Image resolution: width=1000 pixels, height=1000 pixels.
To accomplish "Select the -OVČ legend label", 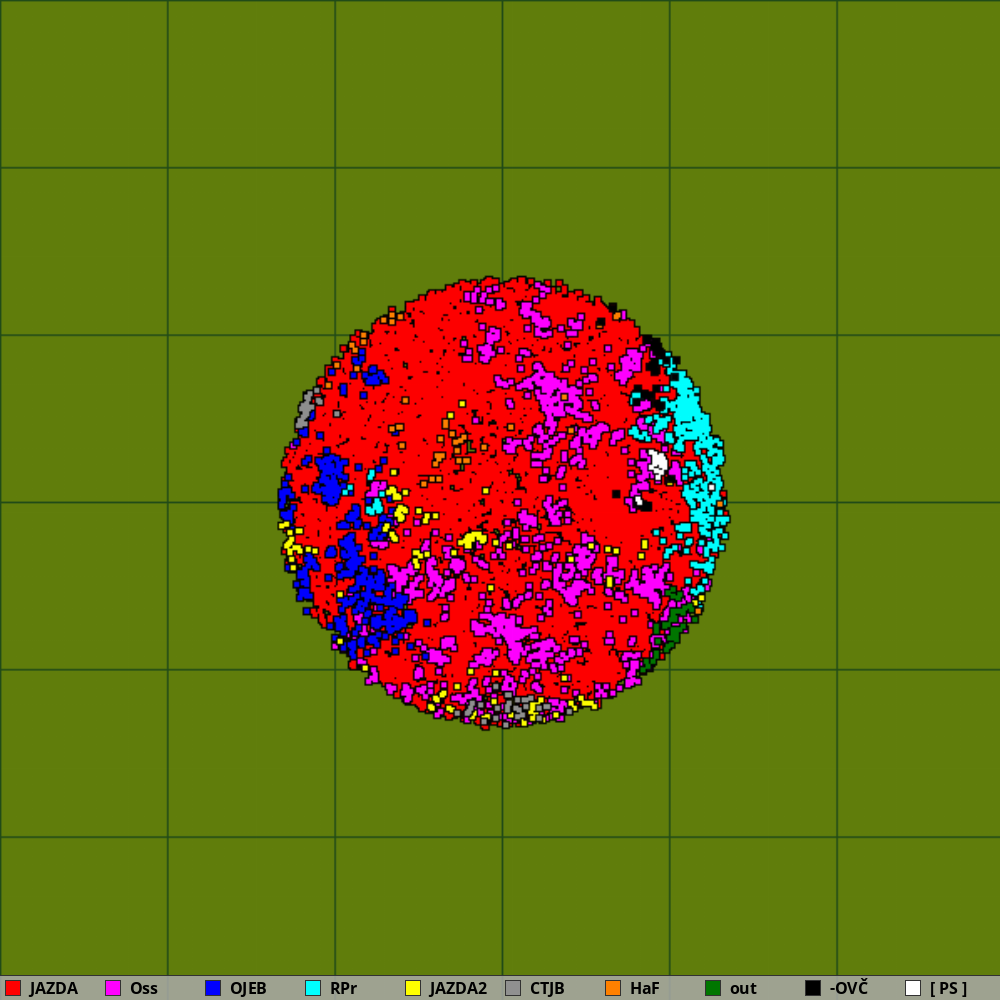I will pos(849,989).
